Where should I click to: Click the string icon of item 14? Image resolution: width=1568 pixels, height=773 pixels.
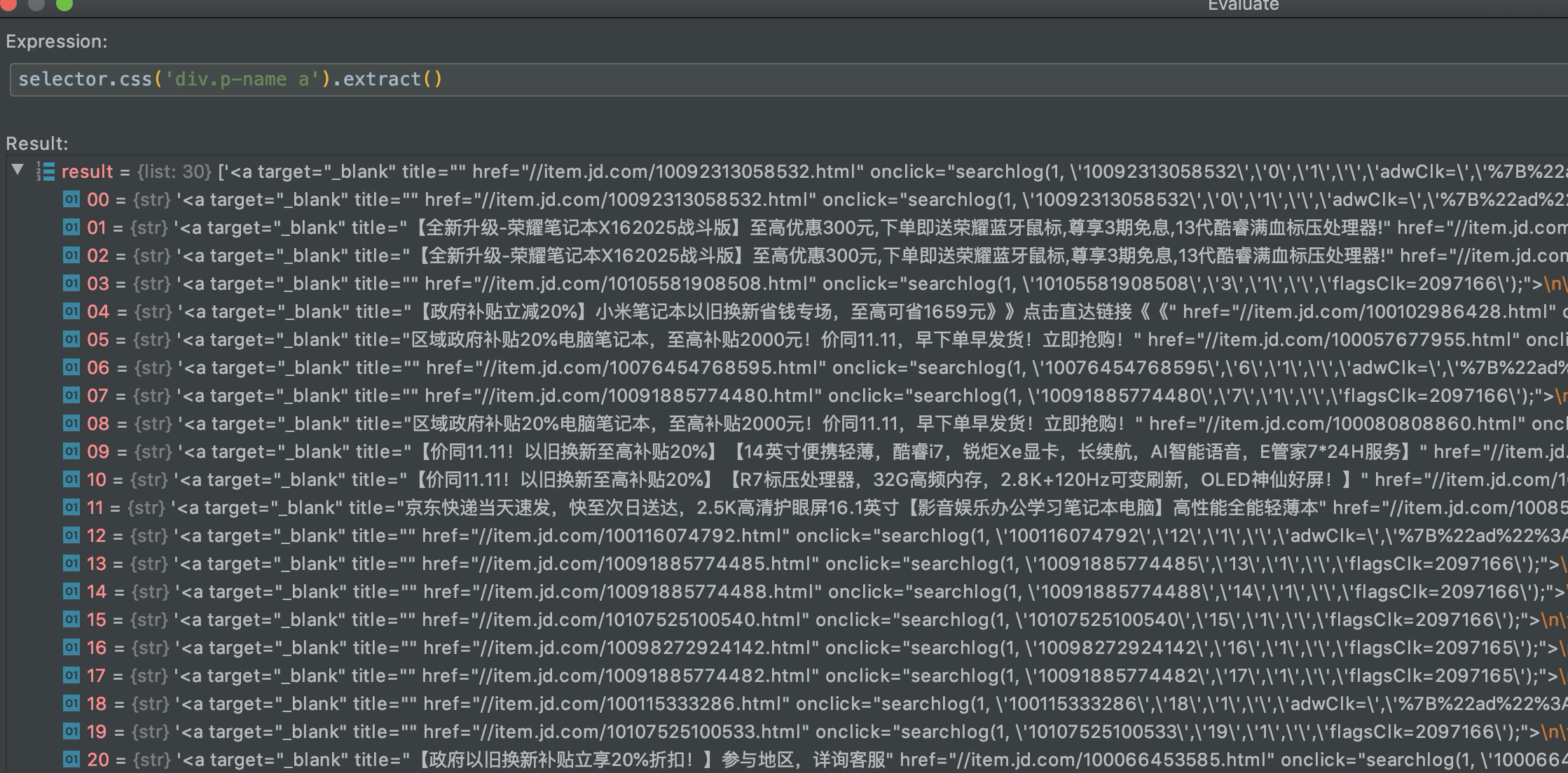click(71, 592)
